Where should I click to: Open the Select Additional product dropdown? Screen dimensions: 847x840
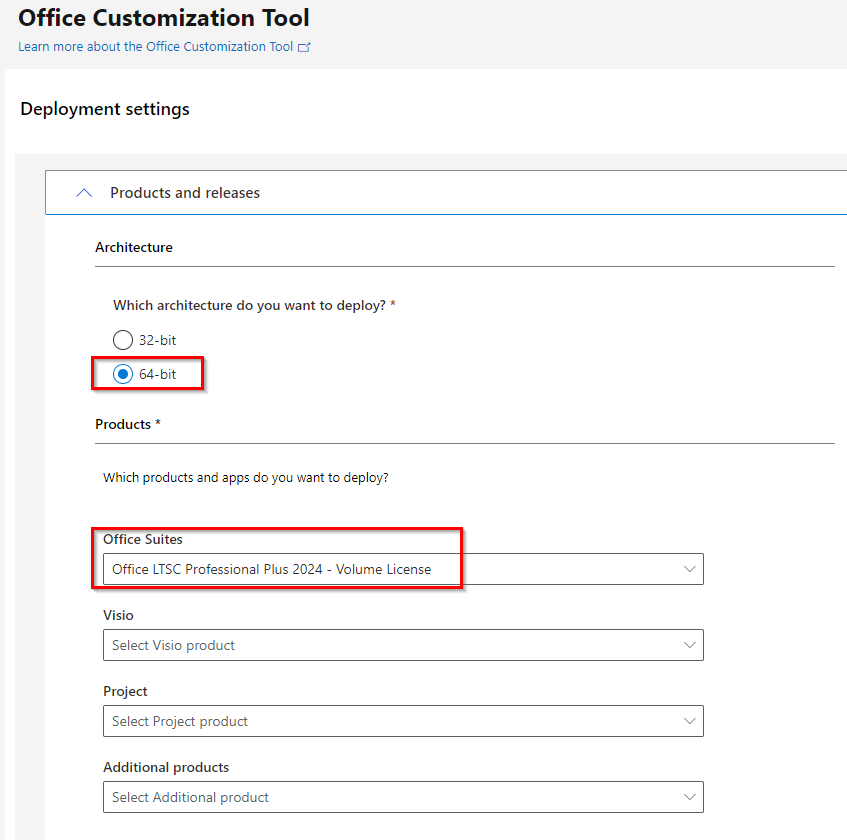click(x=403, y=797)
